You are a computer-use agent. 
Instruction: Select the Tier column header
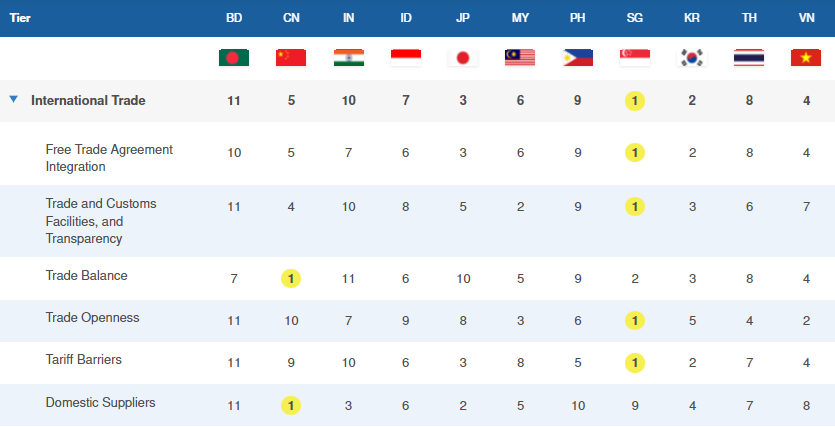[20, 18]
